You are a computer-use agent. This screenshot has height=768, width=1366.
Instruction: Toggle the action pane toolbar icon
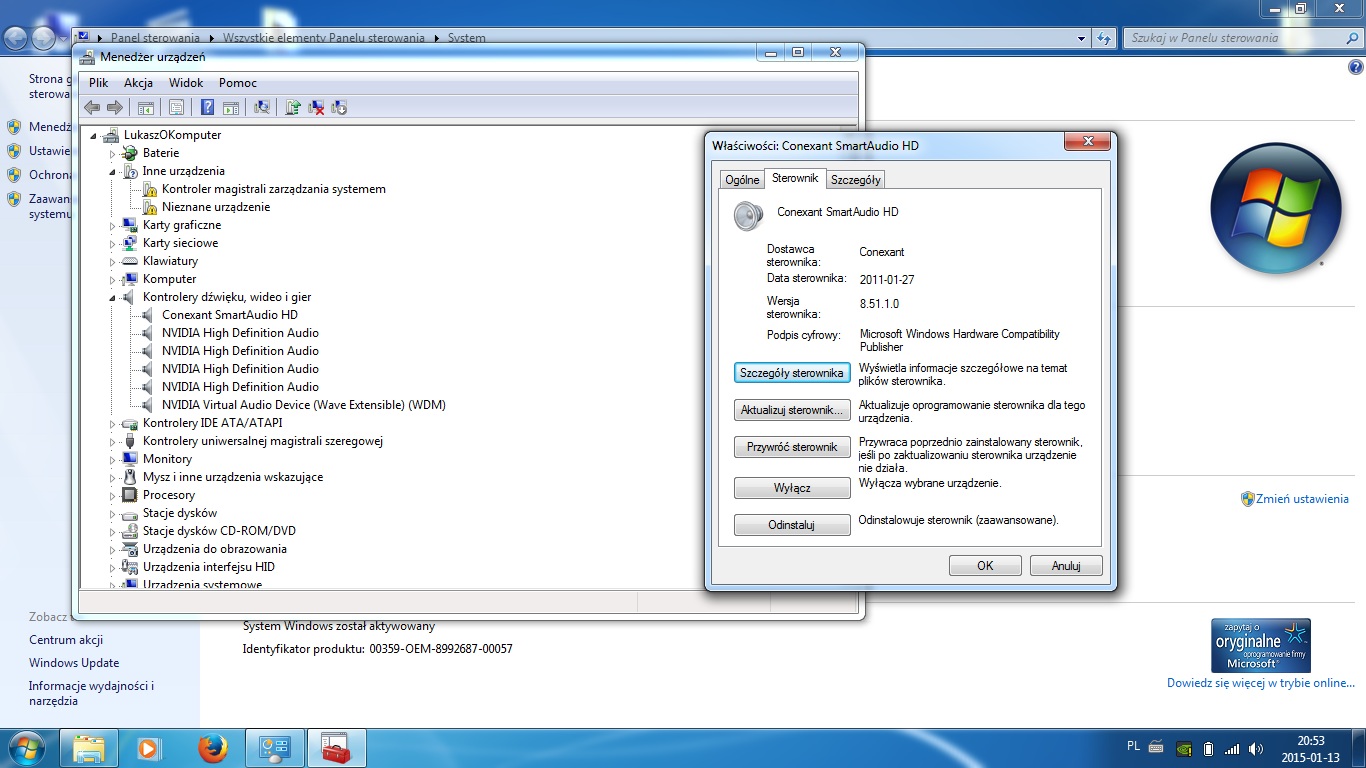pyautogui.click(x=231, y=108)
